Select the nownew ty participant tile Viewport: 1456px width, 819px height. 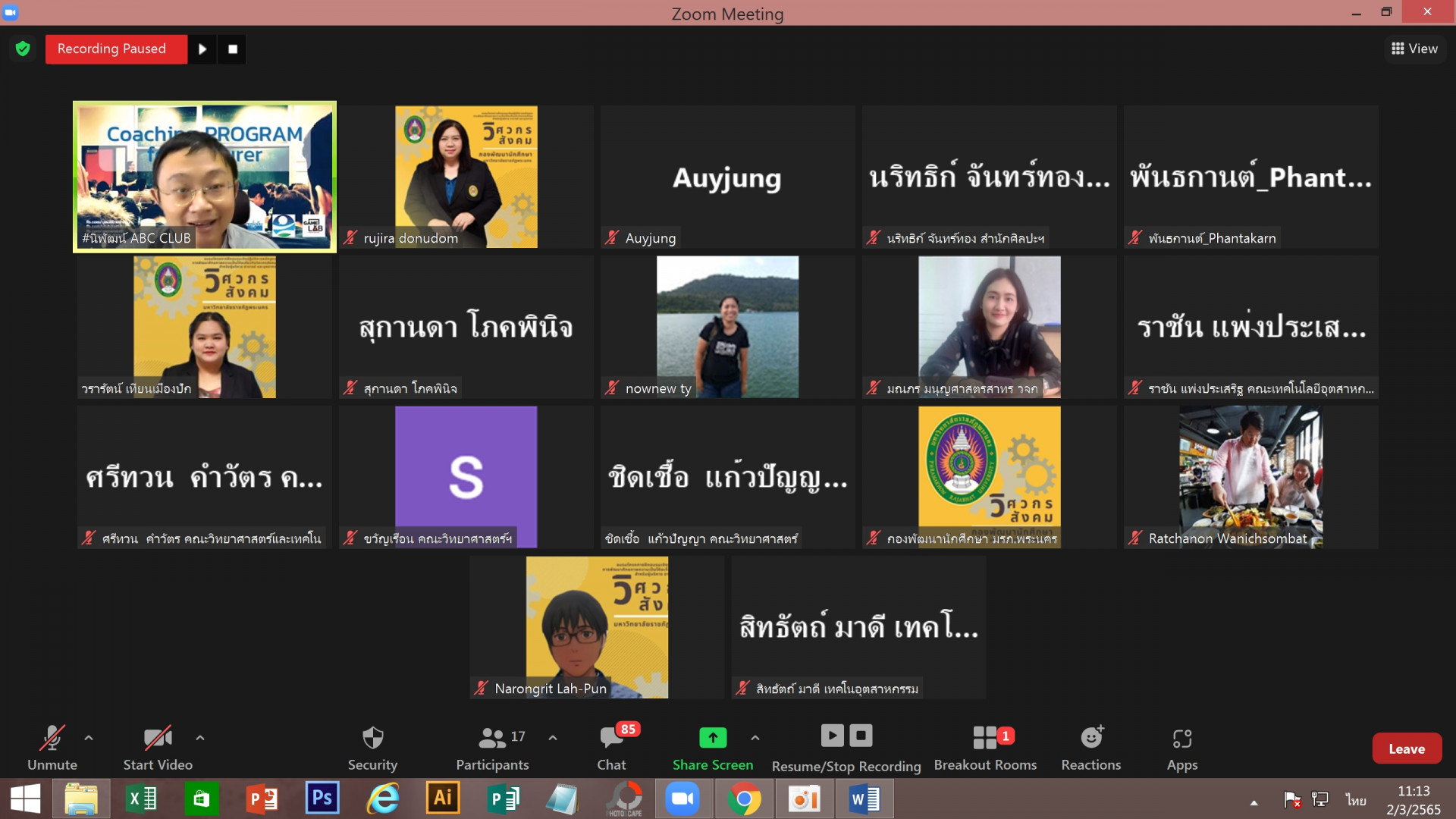click(x=727, y=327)
